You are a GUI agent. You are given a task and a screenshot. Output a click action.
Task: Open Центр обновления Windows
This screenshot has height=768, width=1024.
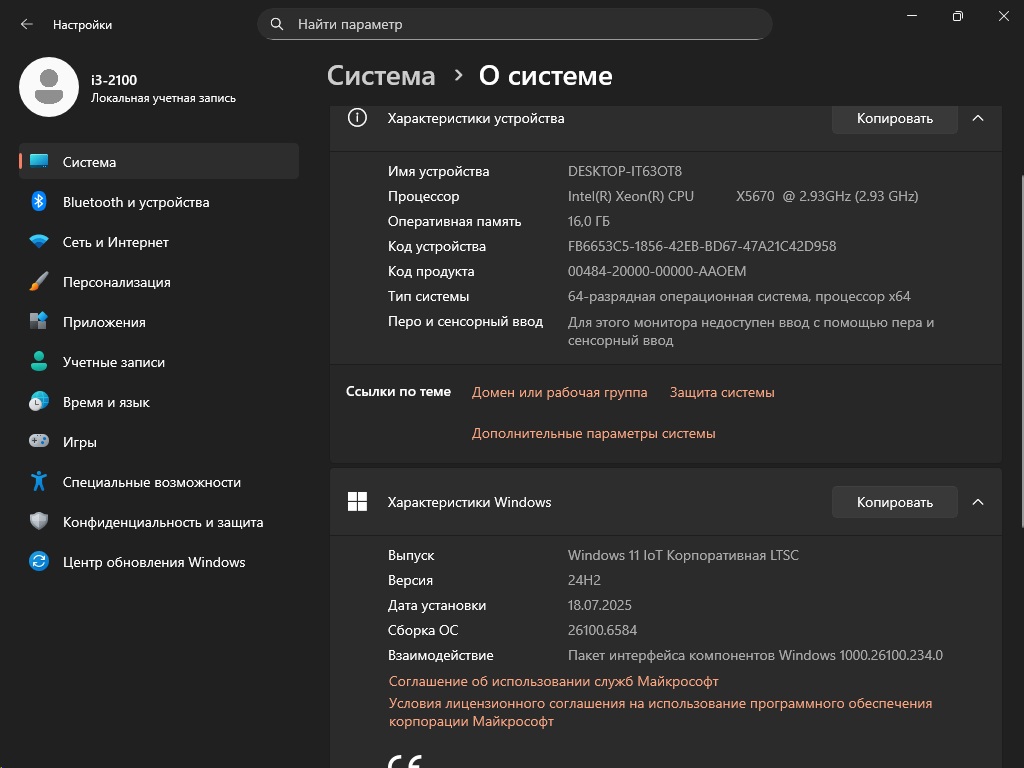[159, 562]
